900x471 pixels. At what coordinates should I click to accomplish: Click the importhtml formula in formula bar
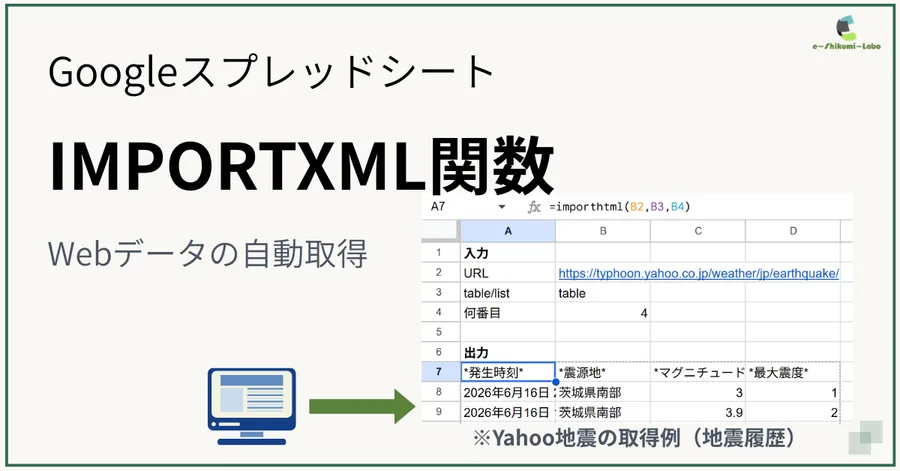(619, 207)
